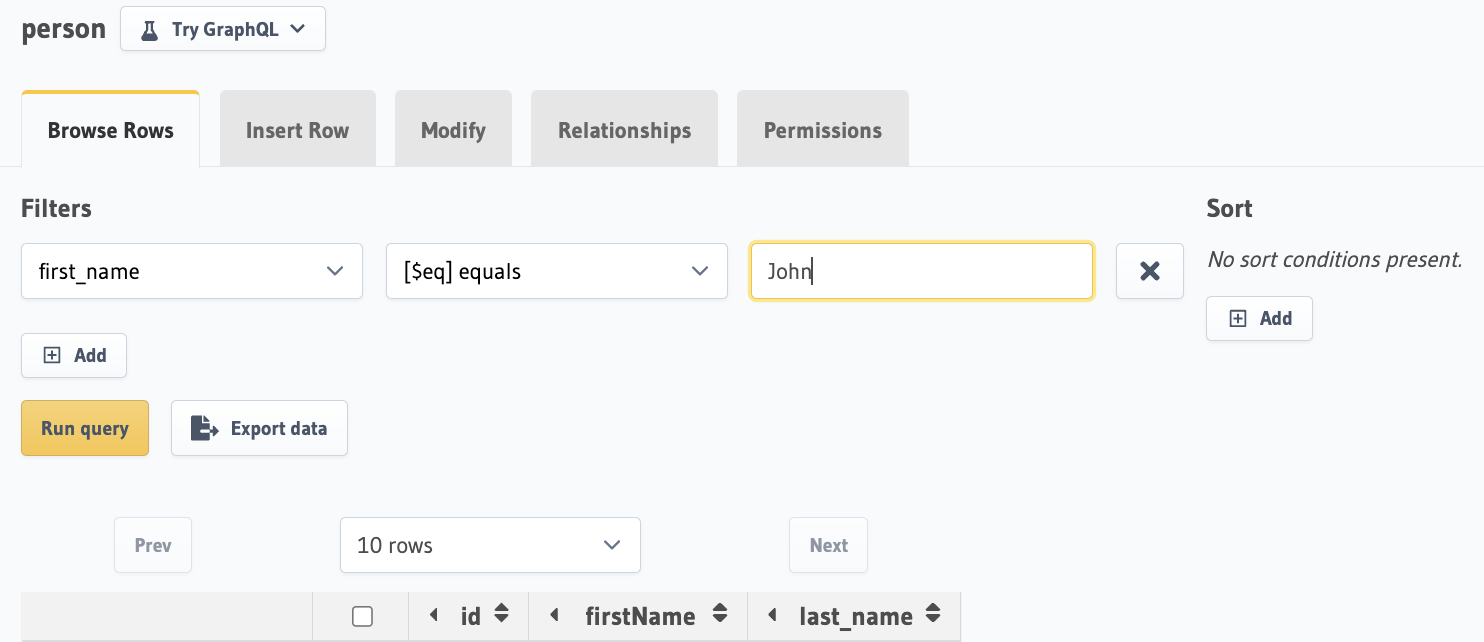Click the flask icon beside Try GraphQL
This screenshot has width=1484, height=642.
pyautogui.click(x=150, y=30)
